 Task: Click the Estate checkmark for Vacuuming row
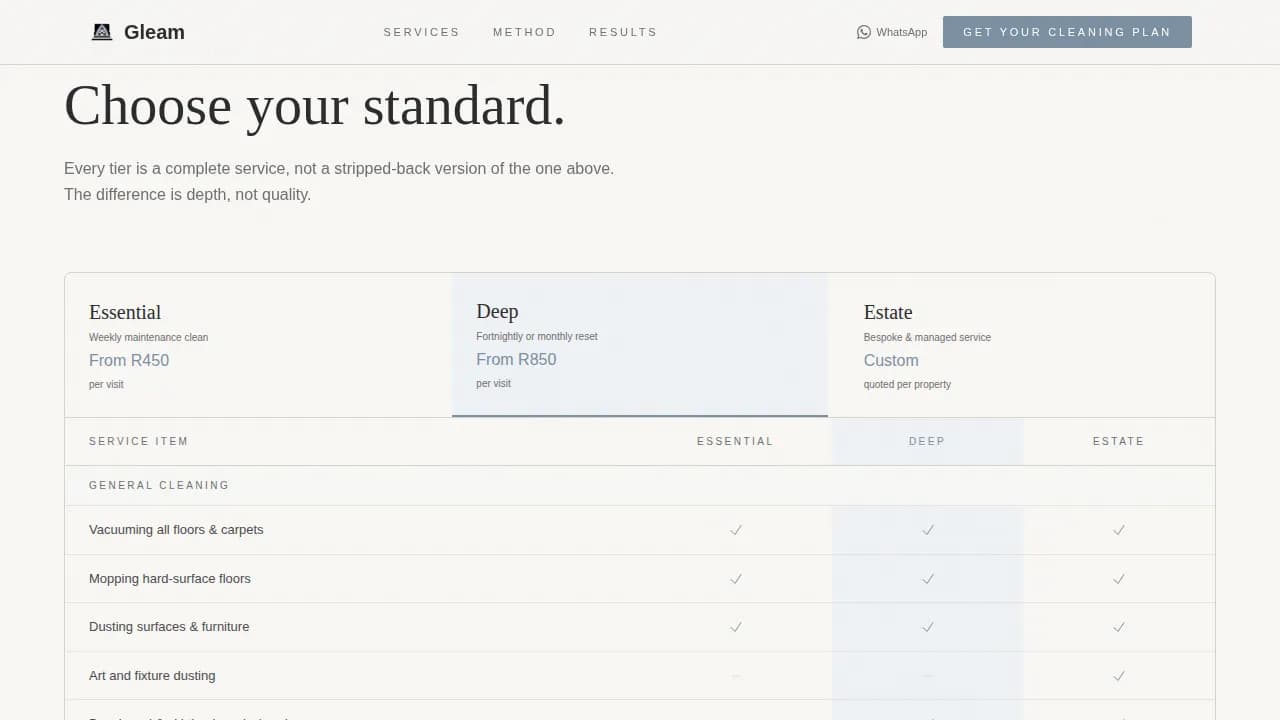coord(1118,530)
